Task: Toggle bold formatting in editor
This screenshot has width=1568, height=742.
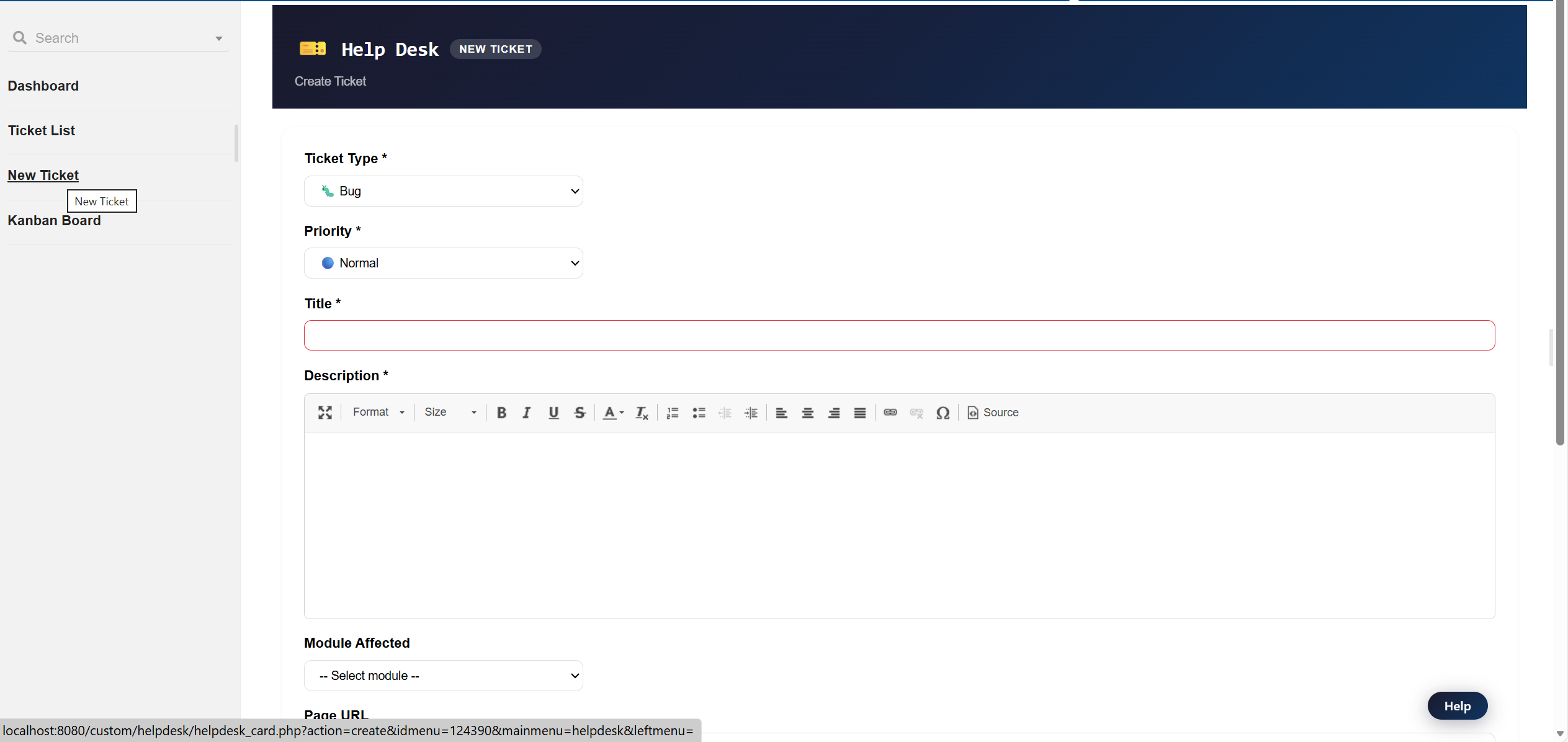Action: 501,413
